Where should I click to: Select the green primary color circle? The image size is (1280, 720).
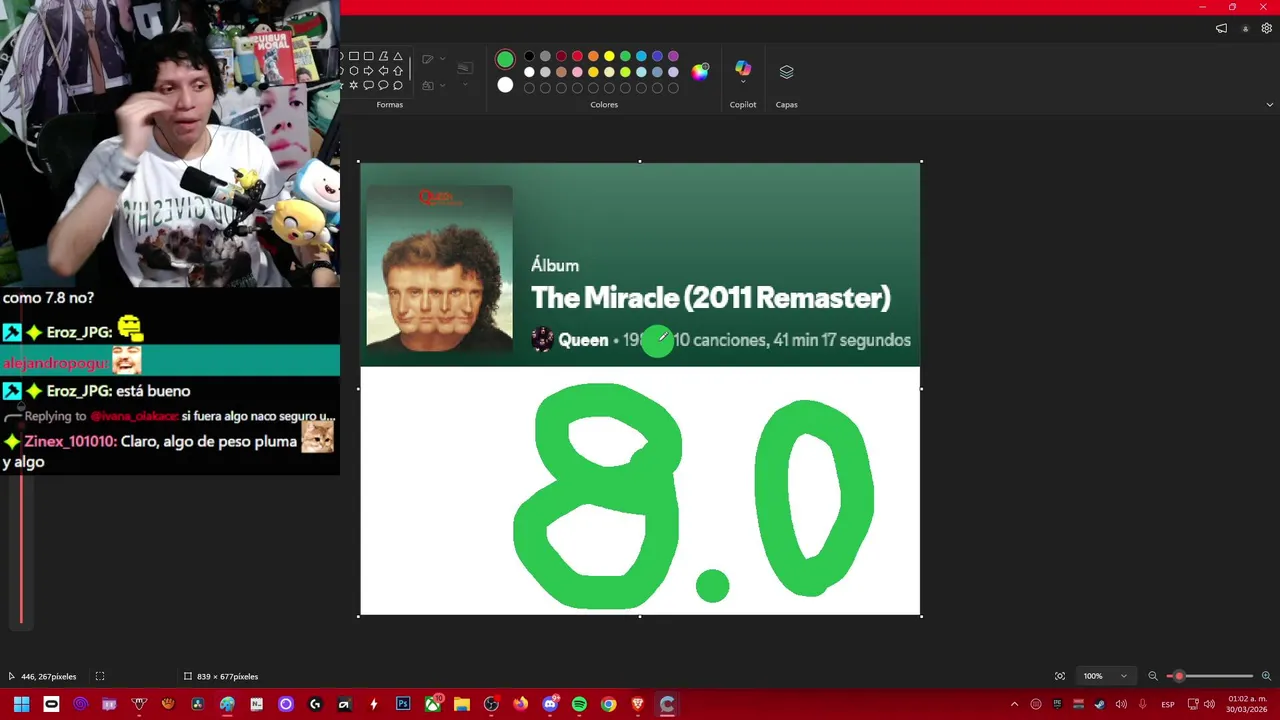click(505, 60)
